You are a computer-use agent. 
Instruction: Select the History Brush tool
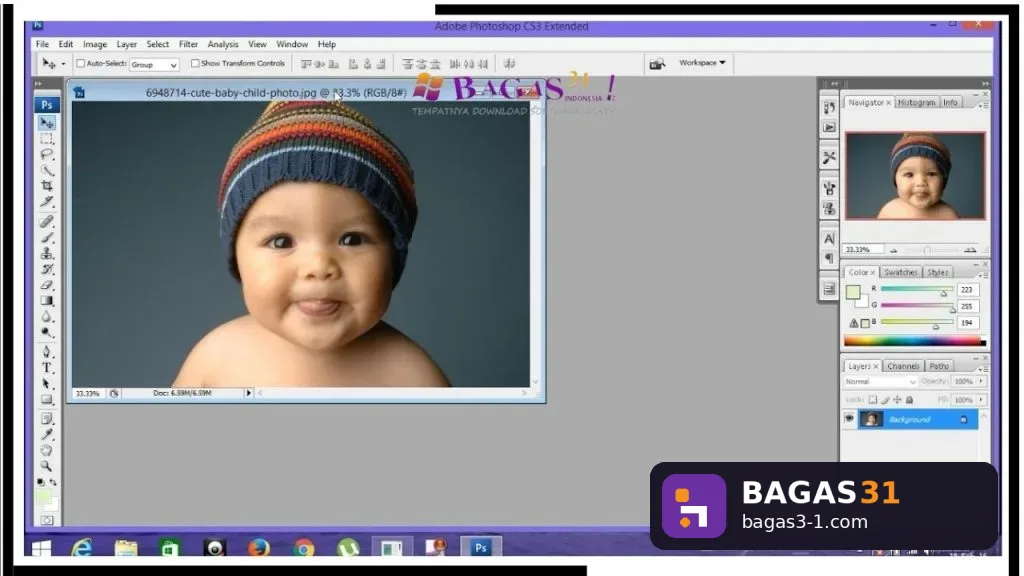click(x=46, y=269)
